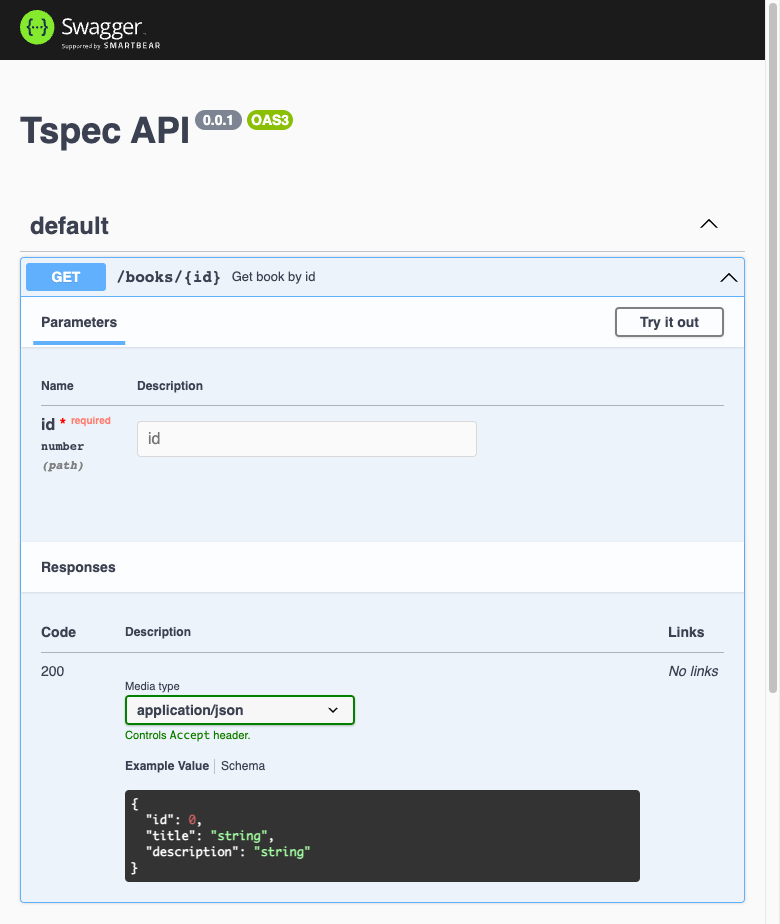This screenshot has height=924, width=780.
Task: Click the Example Value tab label
Action: coord(167,765)
